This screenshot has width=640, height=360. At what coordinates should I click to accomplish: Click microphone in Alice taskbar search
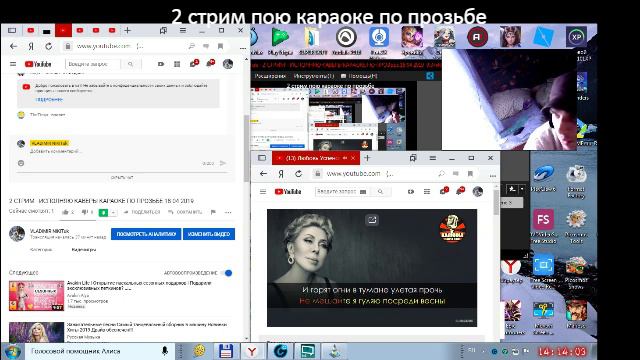click(x=165, y=351)
